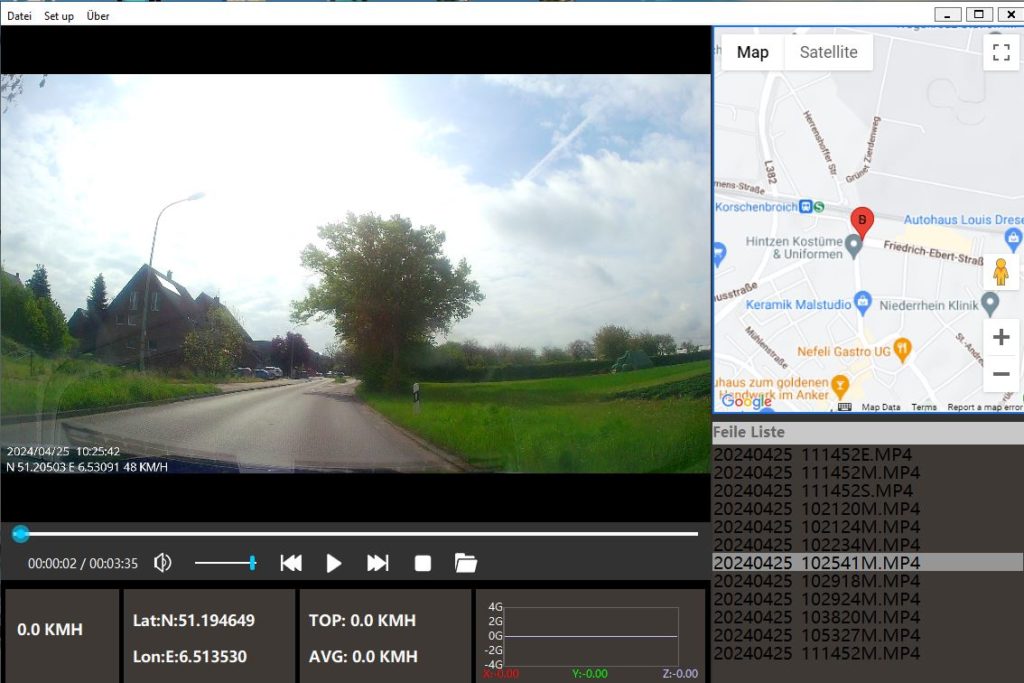1024x683 pixels.
Task: Stop video playback
Action: coord(423,563)
